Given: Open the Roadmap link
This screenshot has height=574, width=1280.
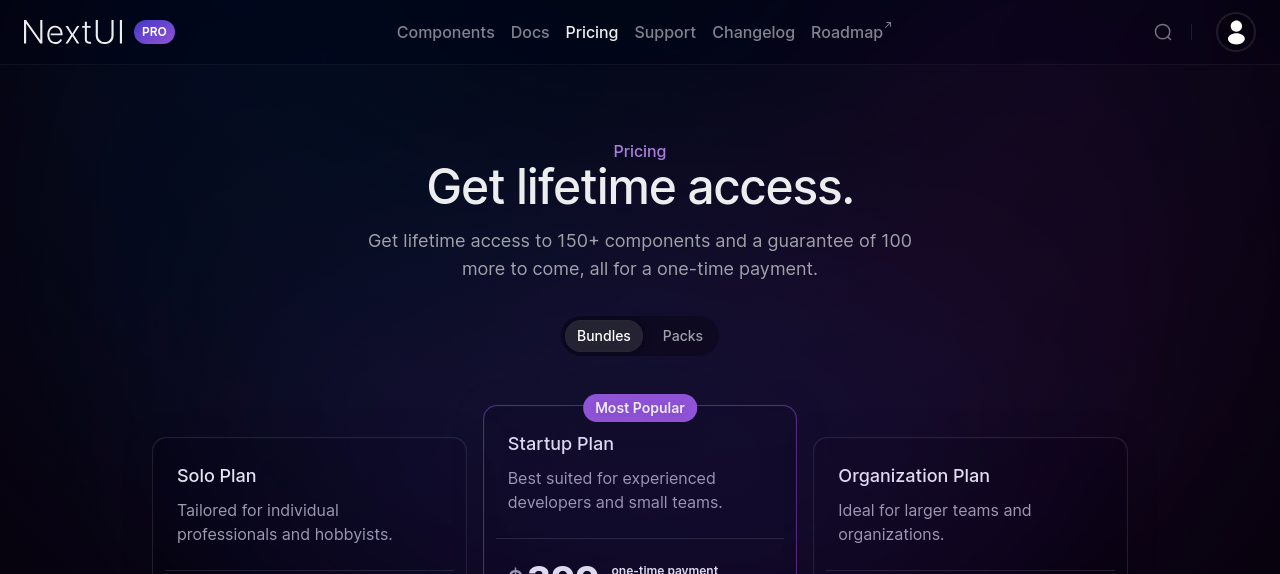Looking at the screenshot, I should 846,32.
